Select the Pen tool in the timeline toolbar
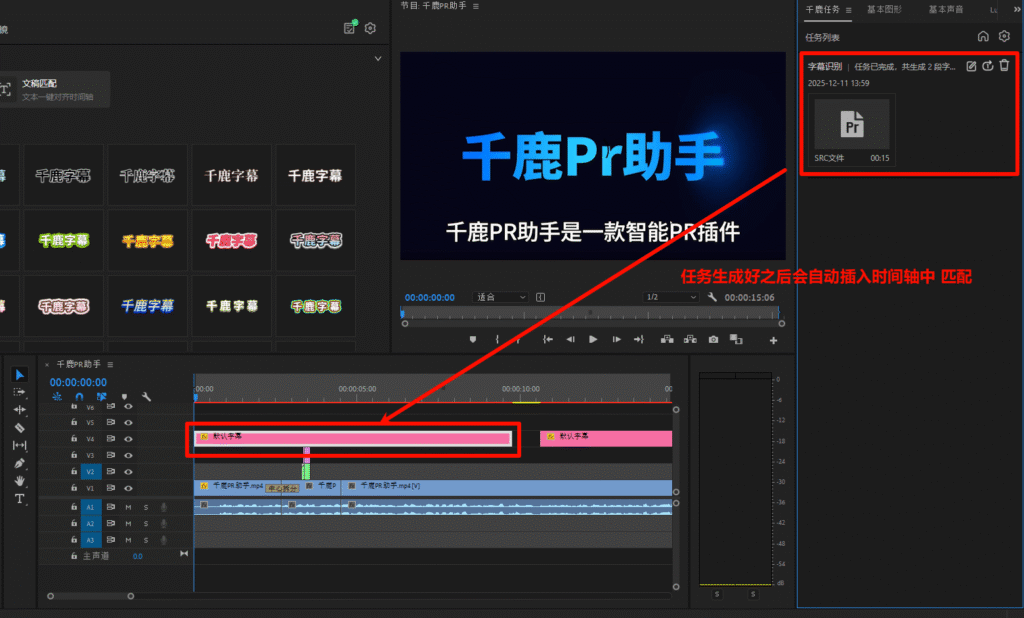Image resolution: width=1024 pixels, height=618 pixels. click(18, 463)
